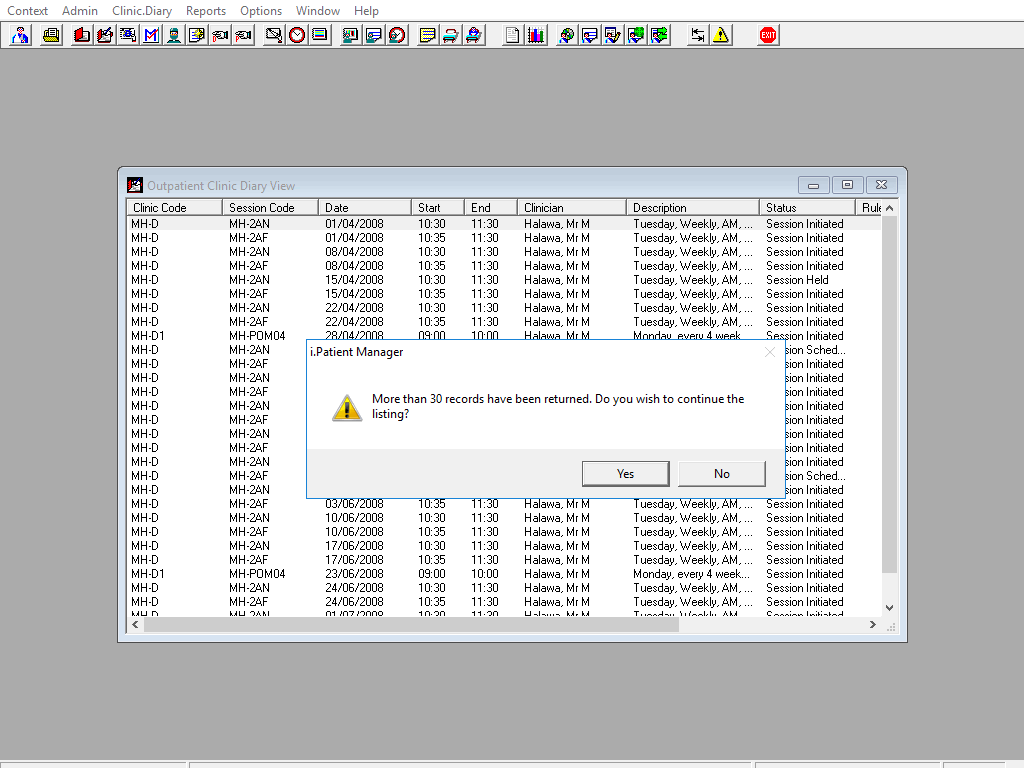
Task: Click the magnifier search toolbar icon
Action: (128, 35)
